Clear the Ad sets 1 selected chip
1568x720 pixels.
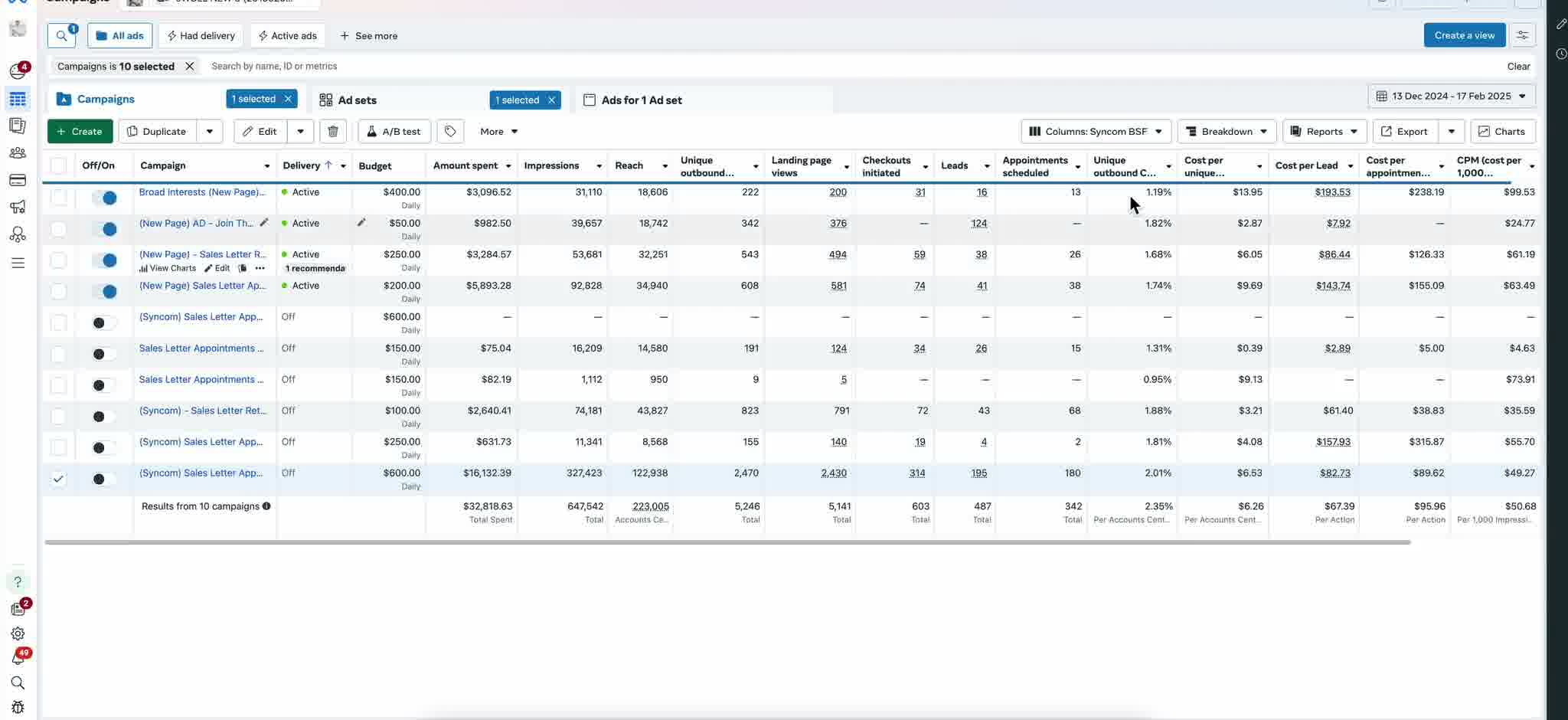click(551, 100)
